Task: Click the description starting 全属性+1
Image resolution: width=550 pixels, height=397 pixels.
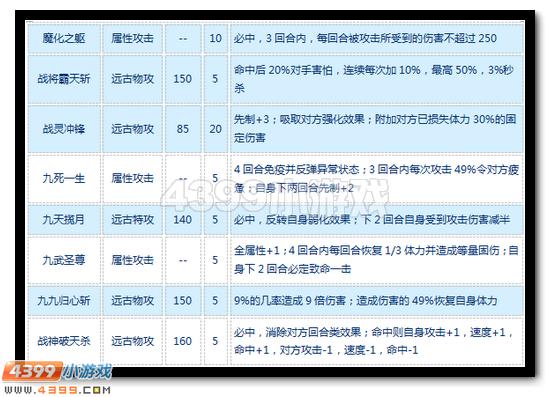Action: (x=376, y=260)
